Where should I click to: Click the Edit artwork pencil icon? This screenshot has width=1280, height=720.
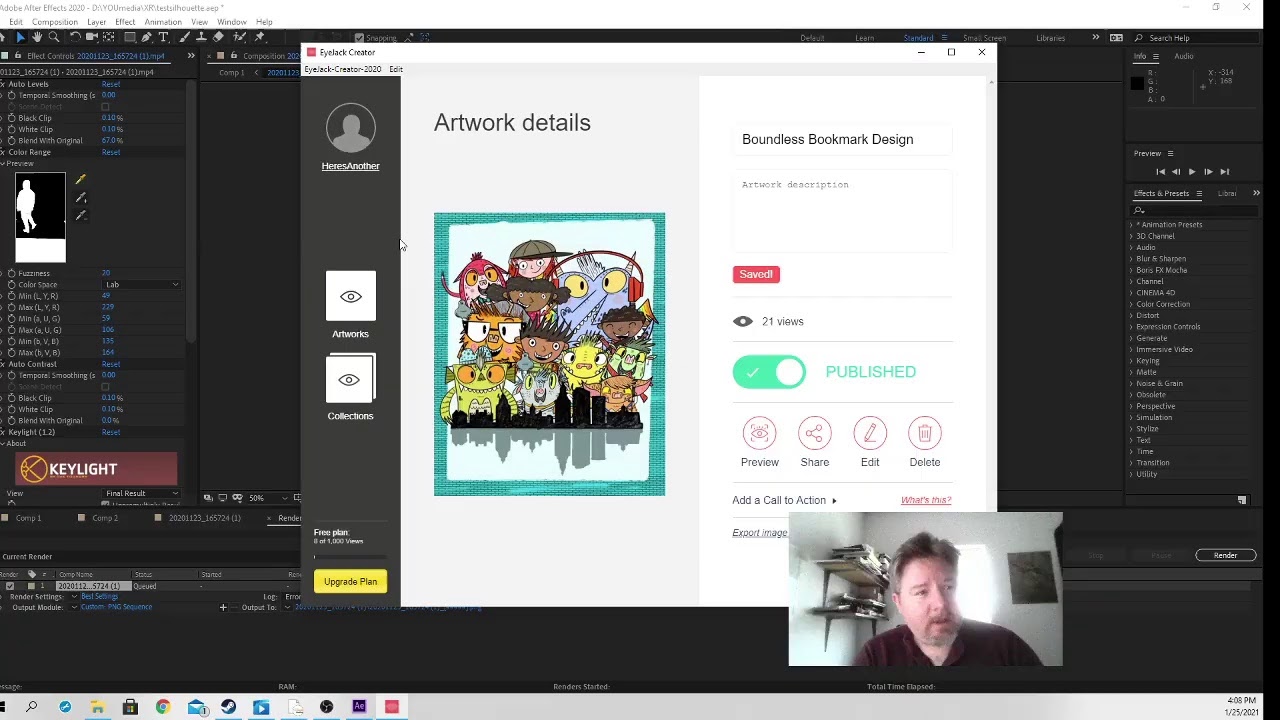[x=870, y=433]
